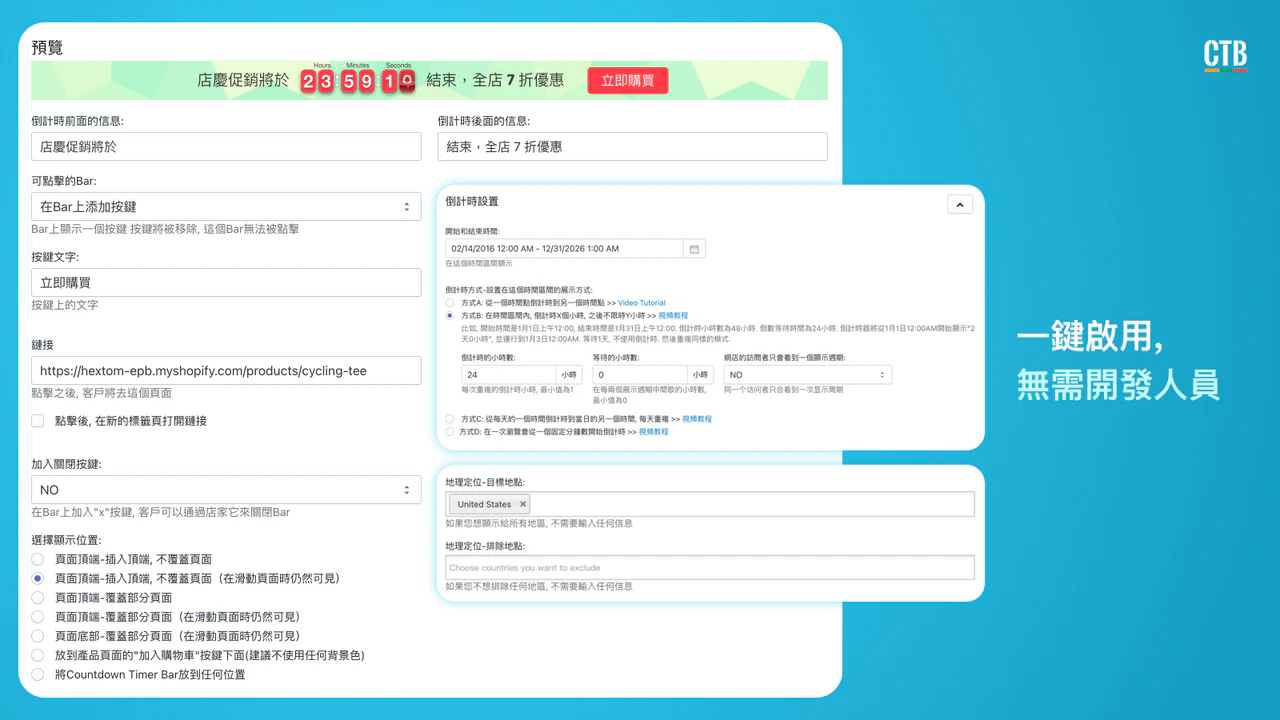Edit the 倒計時後面的信息 text field
Viewport: 1280px width, 720px height.
[x=632, y=146]
